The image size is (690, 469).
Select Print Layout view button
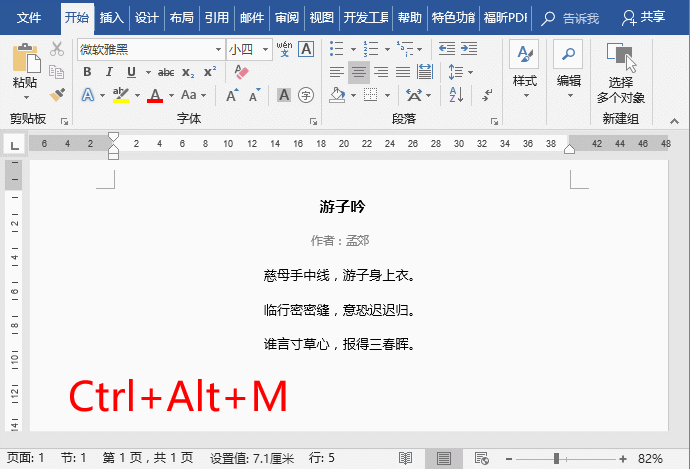pos(444,458)
